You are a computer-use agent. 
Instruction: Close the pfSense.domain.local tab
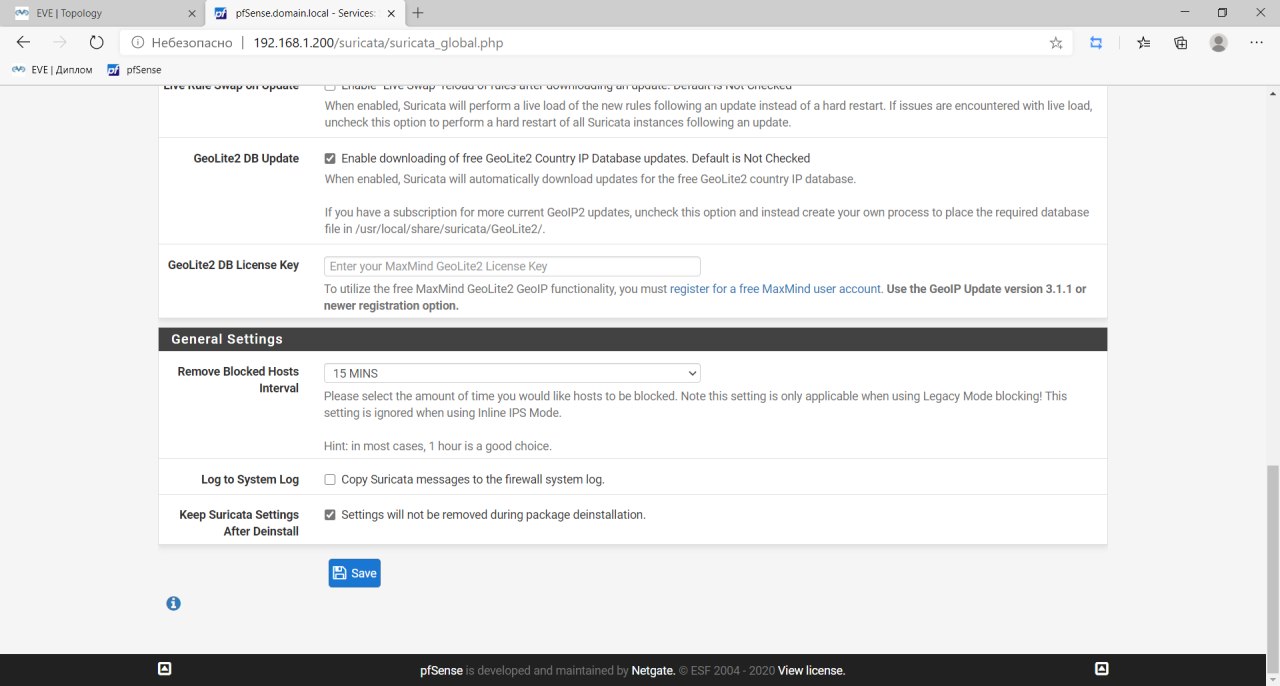click(392, 13)
